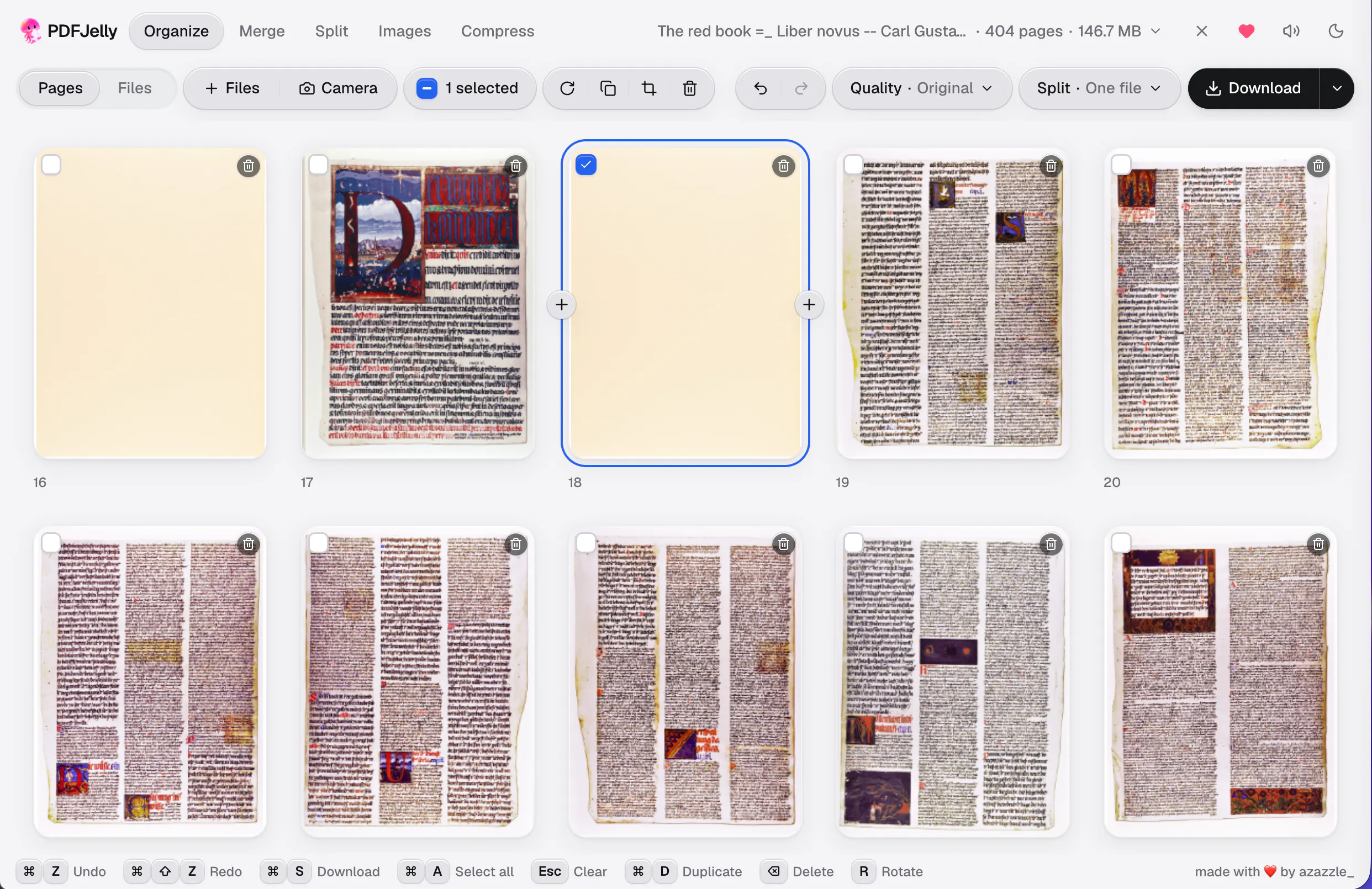Screen dimensions: 1372x889
Task: Expand the file info chevron next to 146.7 MB
Action: [x=1156, y=31]
